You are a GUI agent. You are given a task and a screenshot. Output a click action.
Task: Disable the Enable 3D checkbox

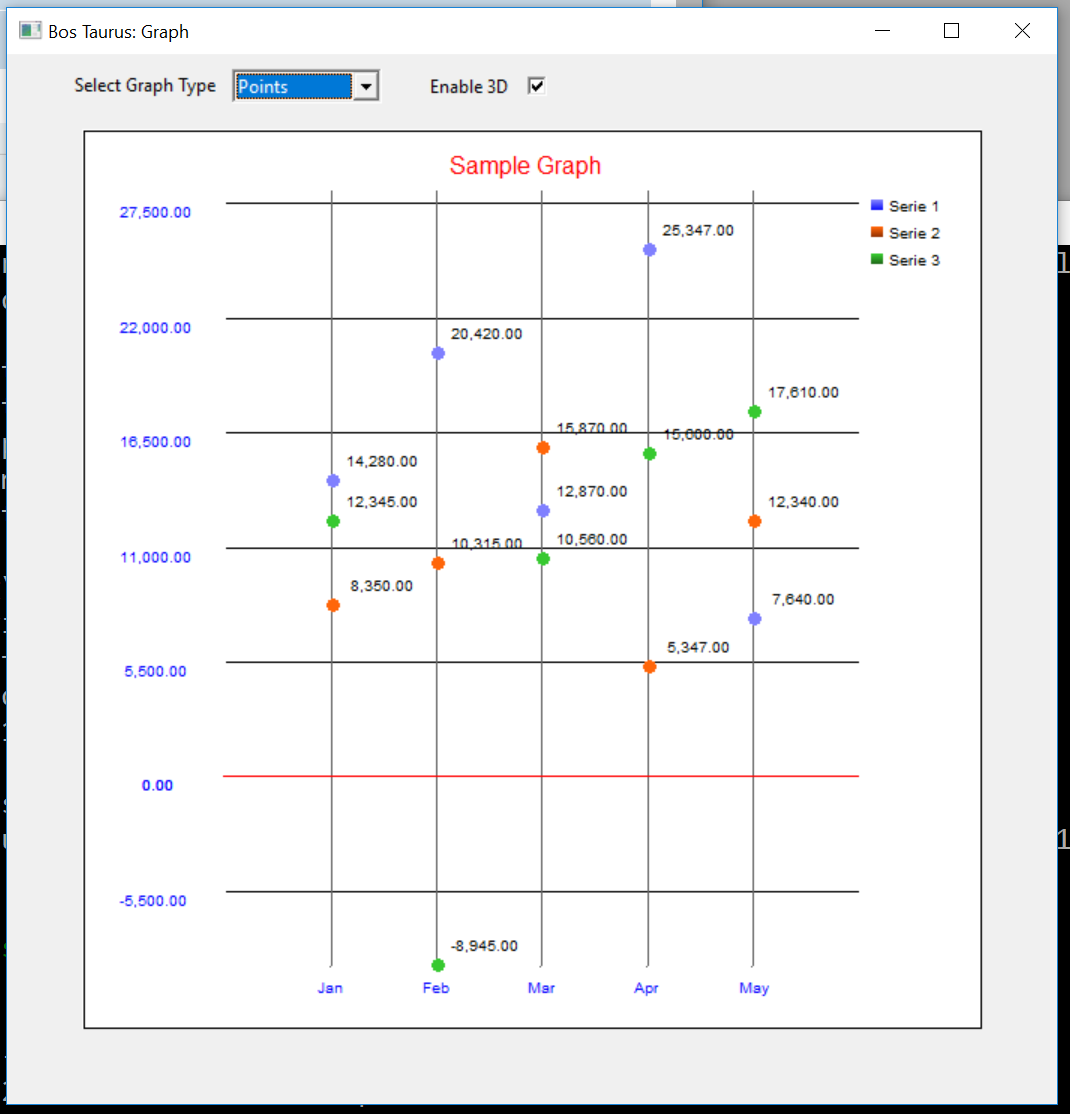(x=537, y=86)
